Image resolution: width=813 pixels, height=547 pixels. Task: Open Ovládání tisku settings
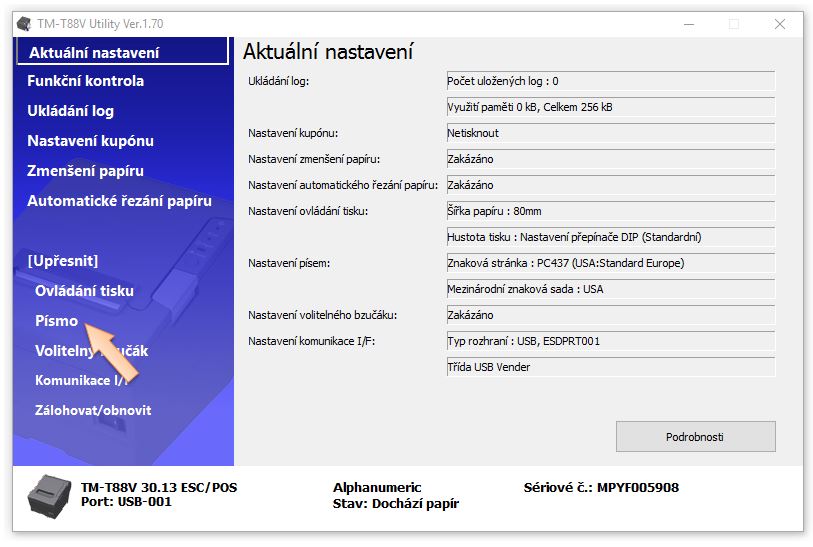coord(84,291)
